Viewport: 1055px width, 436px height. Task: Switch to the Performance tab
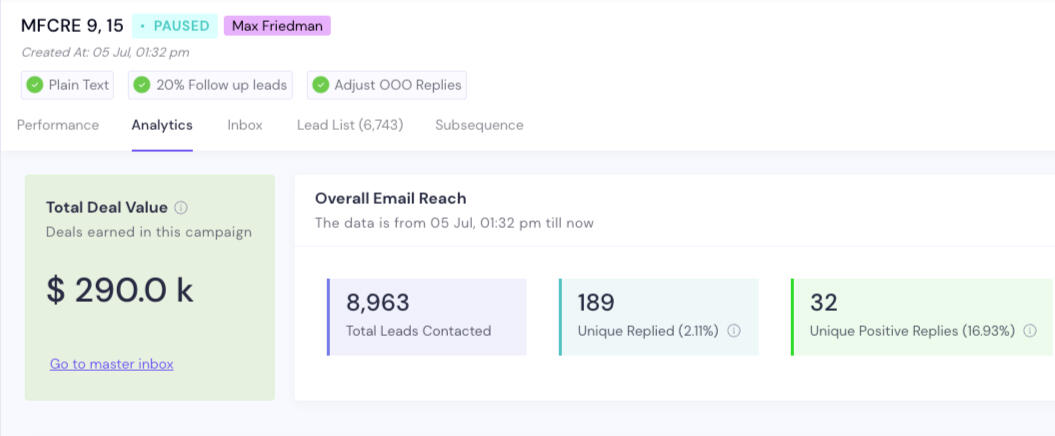pyautogui.click(x=58, y=125)
